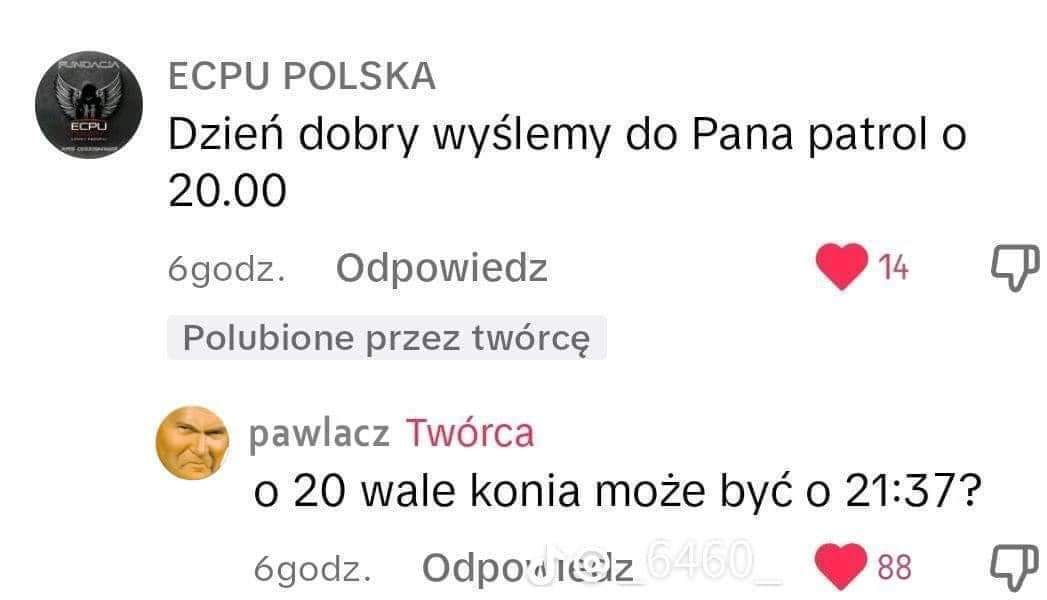Select the 6godz. timestamp under ECPU's comment
The width and height of the screenshot is (1047, 600).
pos(227,270)
